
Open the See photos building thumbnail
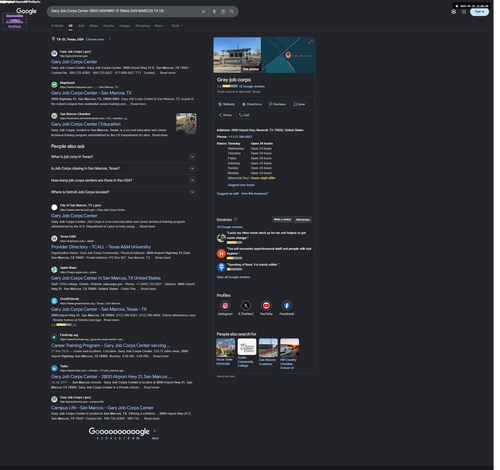click(237, 55)
